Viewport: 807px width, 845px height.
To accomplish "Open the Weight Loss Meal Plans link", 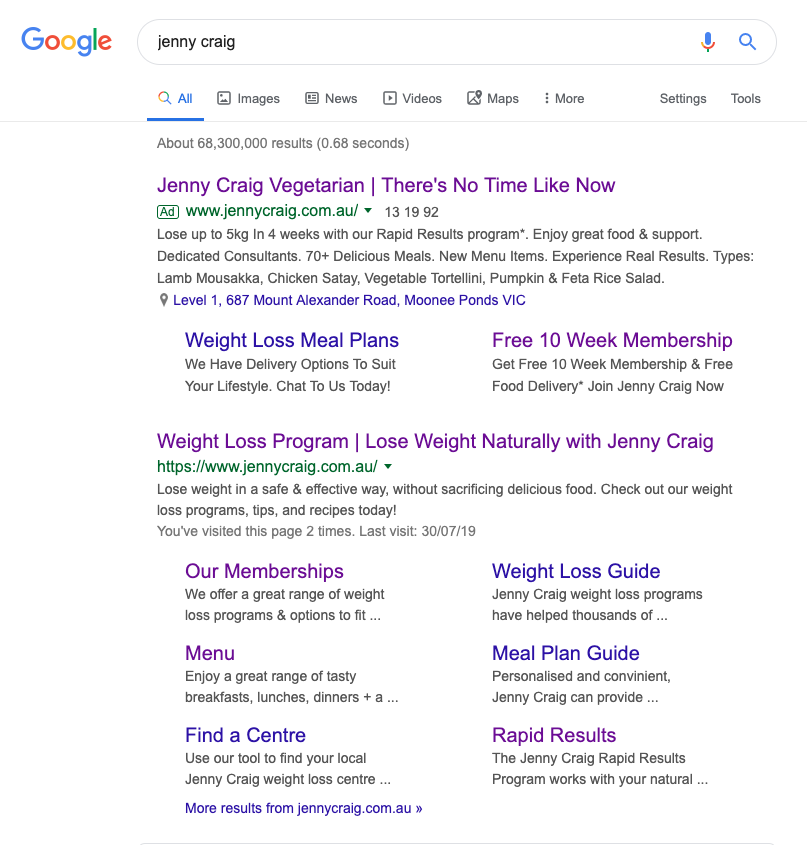I will tap(292, 340).
